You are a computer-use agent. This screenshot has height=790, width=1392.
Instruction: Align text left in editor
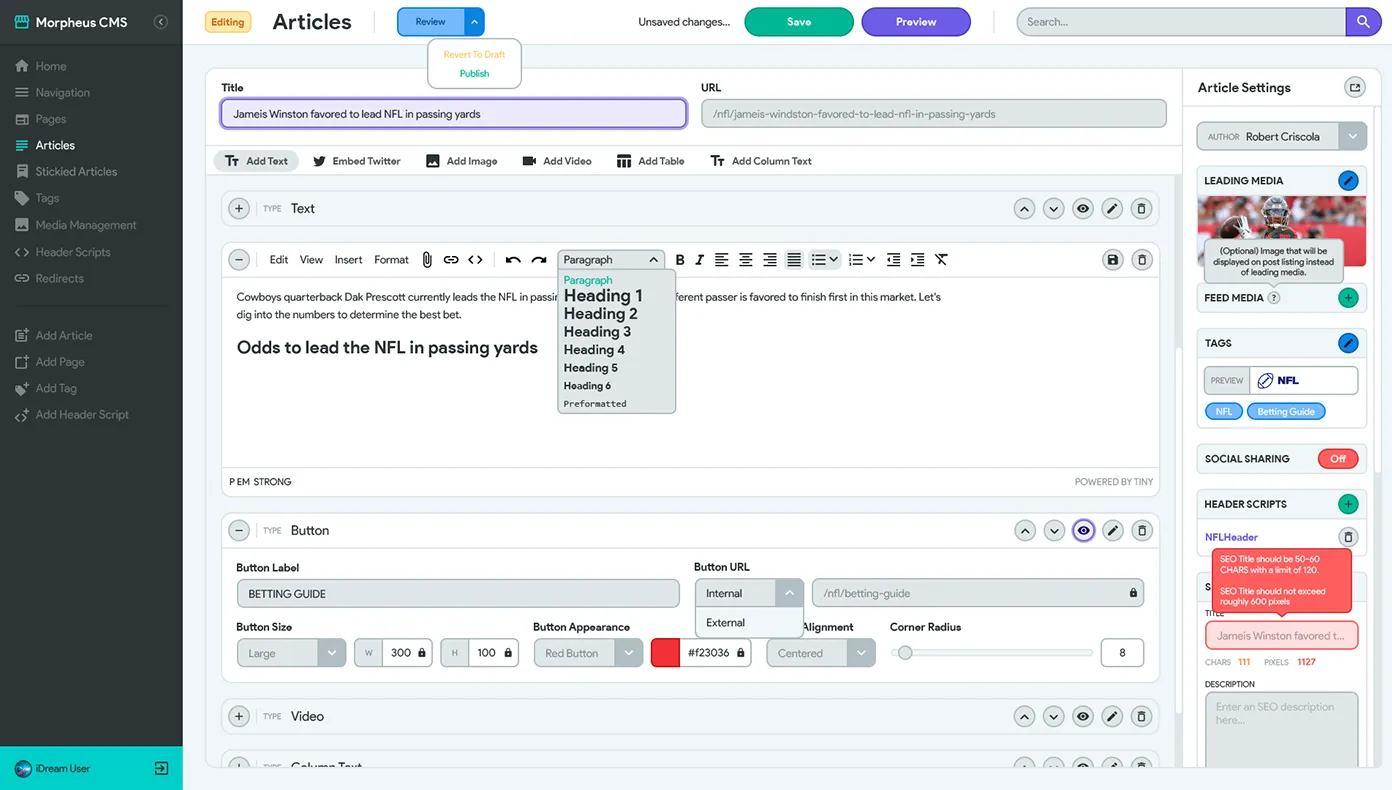721,260
